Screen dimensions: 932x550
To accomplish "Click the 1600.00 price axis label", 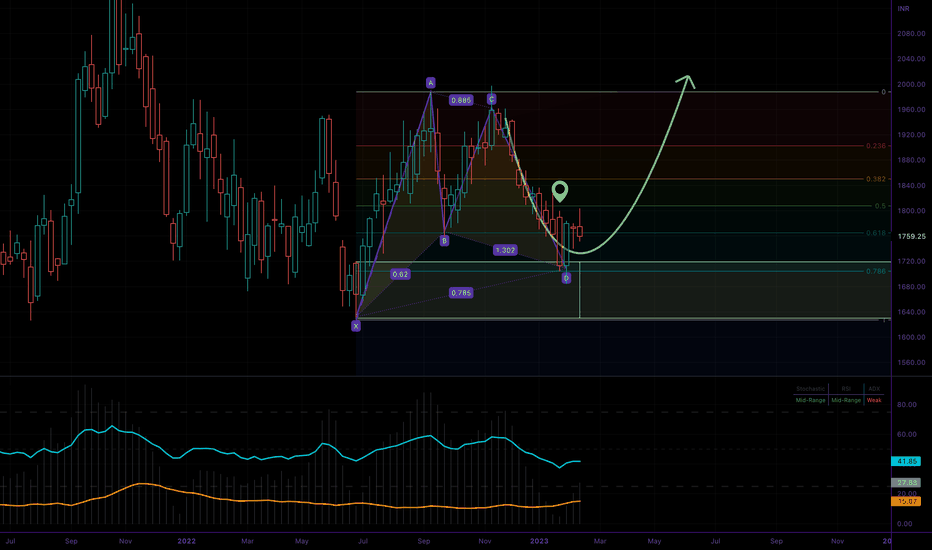I will pos(911,337).
